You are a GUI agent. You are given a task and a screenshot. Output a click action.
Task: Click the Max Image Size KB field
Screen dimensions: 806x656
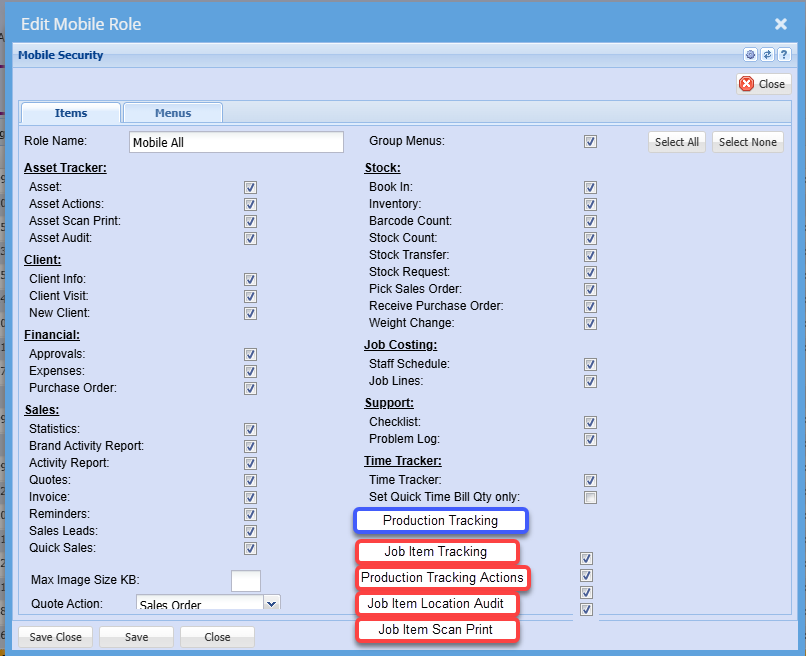(246, 580)
